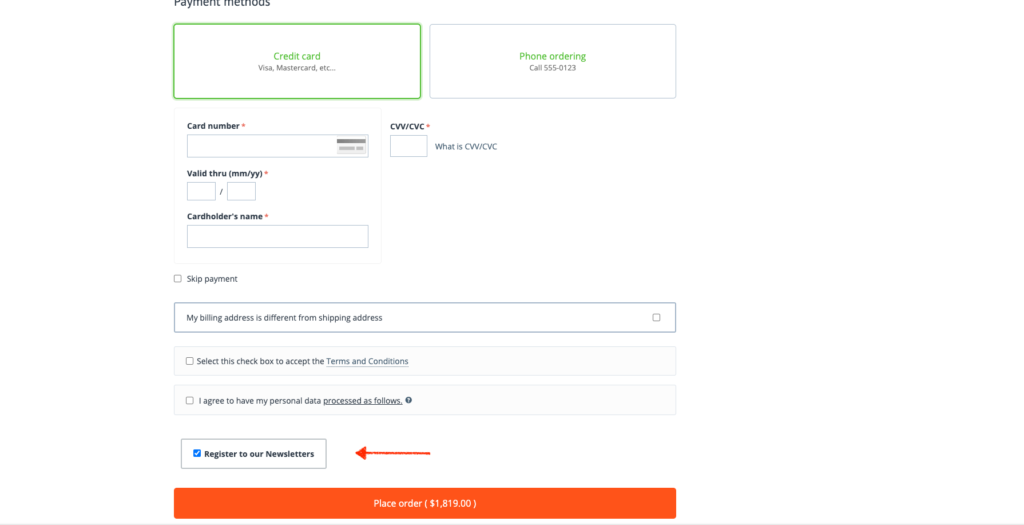1024x525 pixels.
Task: Click the Card number input field
Action: pos(260,146)
